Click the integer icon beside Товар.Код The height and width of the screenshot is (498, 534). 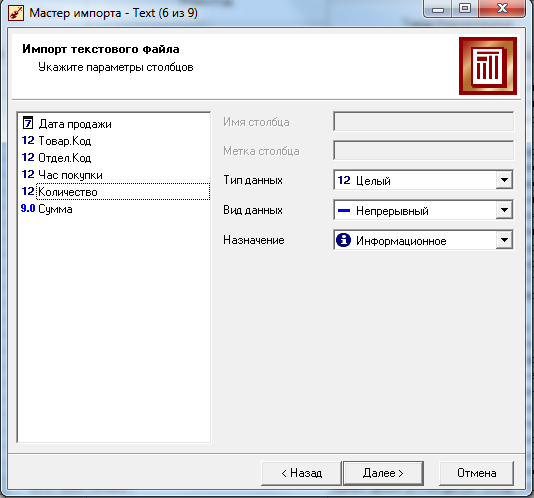28,140
